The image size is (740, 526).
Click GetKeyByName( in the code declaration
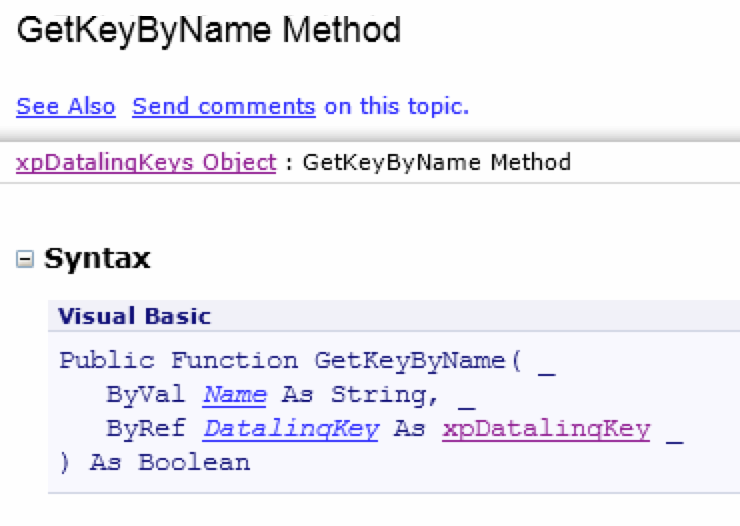click(x=419, y=361)
